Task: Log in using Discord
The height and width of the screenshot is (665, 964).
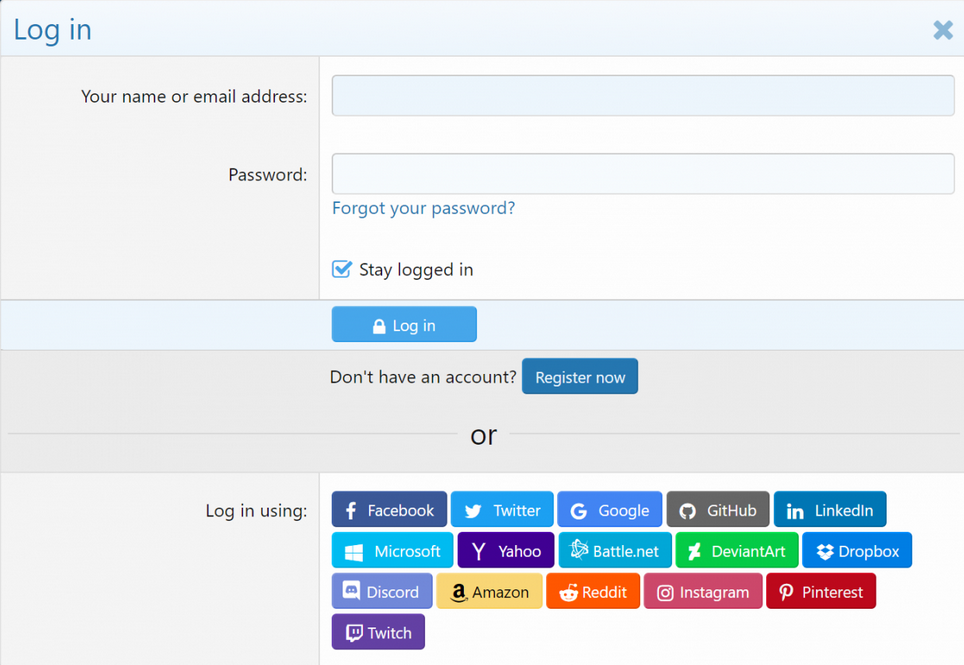Action: tap(382, 592)
